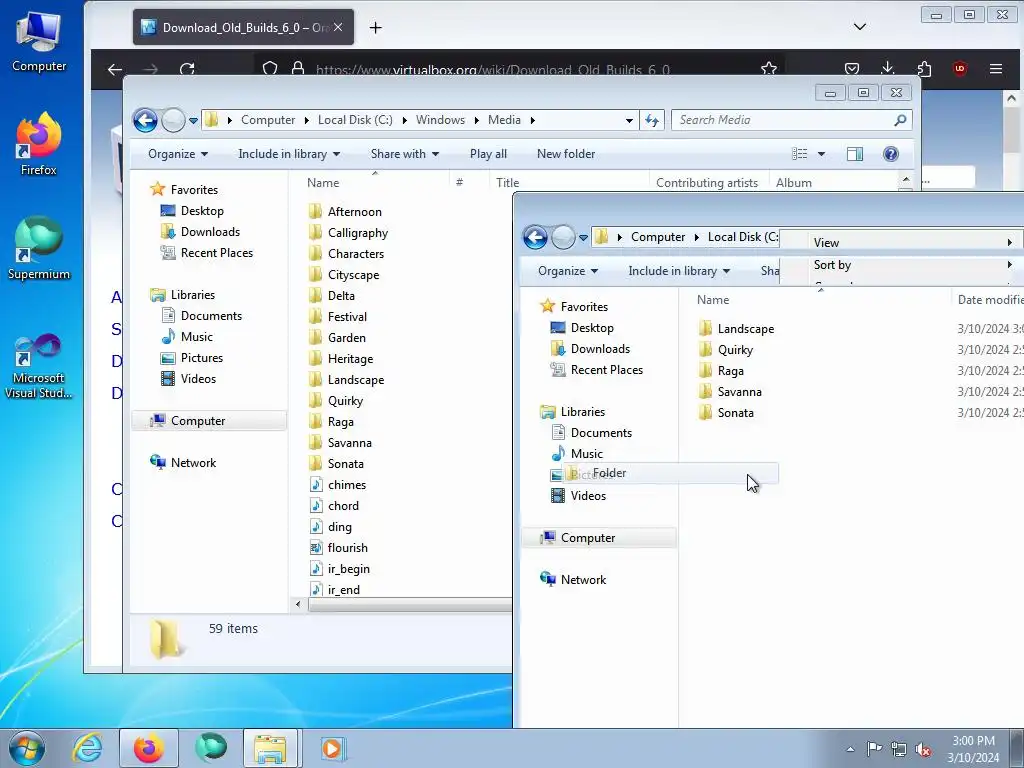This screenshot has width=1024, height=768.
Task: Open network tray icon
Action: click(x=899, y=749)
